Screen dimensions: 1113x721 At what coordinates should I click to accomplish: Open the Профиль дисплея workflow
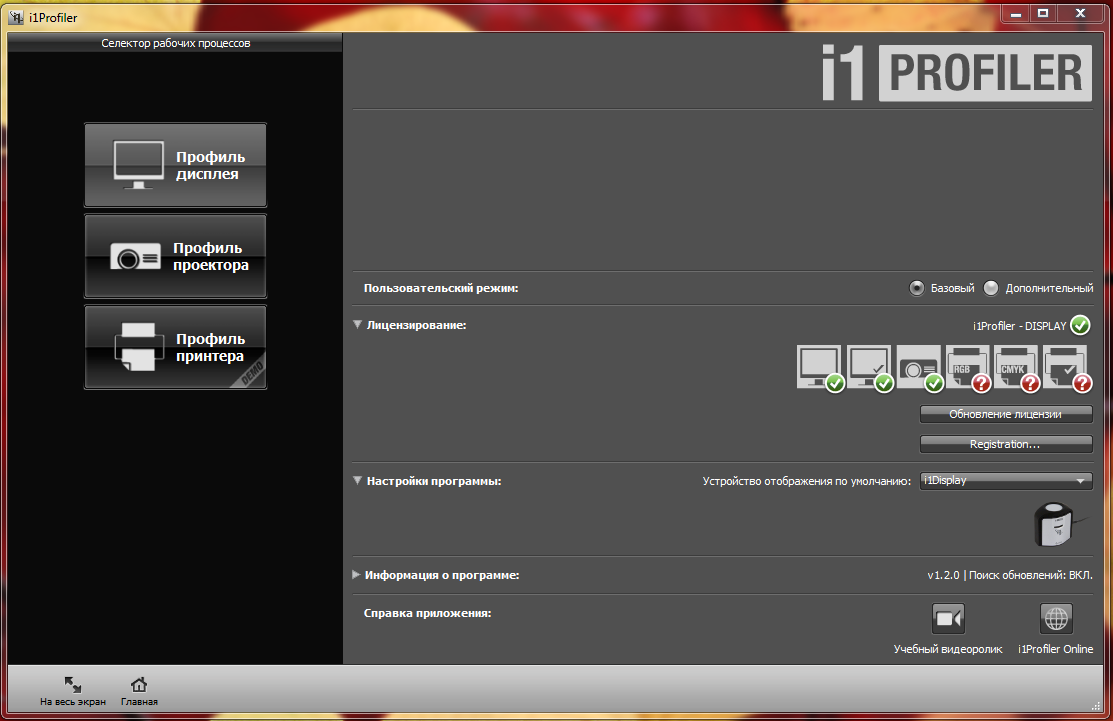pyautogui.click(x=175, y=165)
